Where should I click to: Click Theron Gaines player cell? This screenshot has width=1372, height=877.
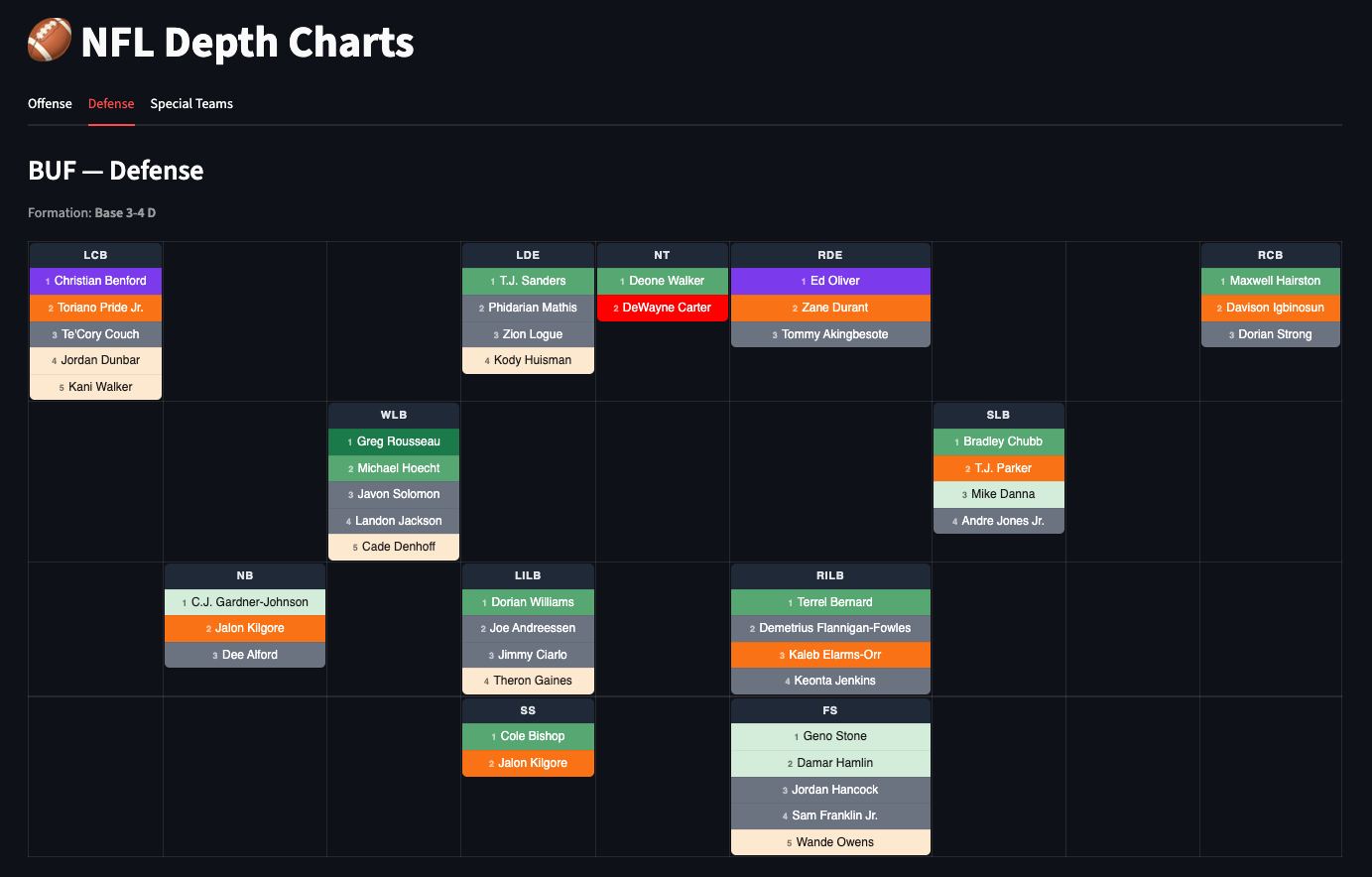pyautogui.click(x=528, y=681)
